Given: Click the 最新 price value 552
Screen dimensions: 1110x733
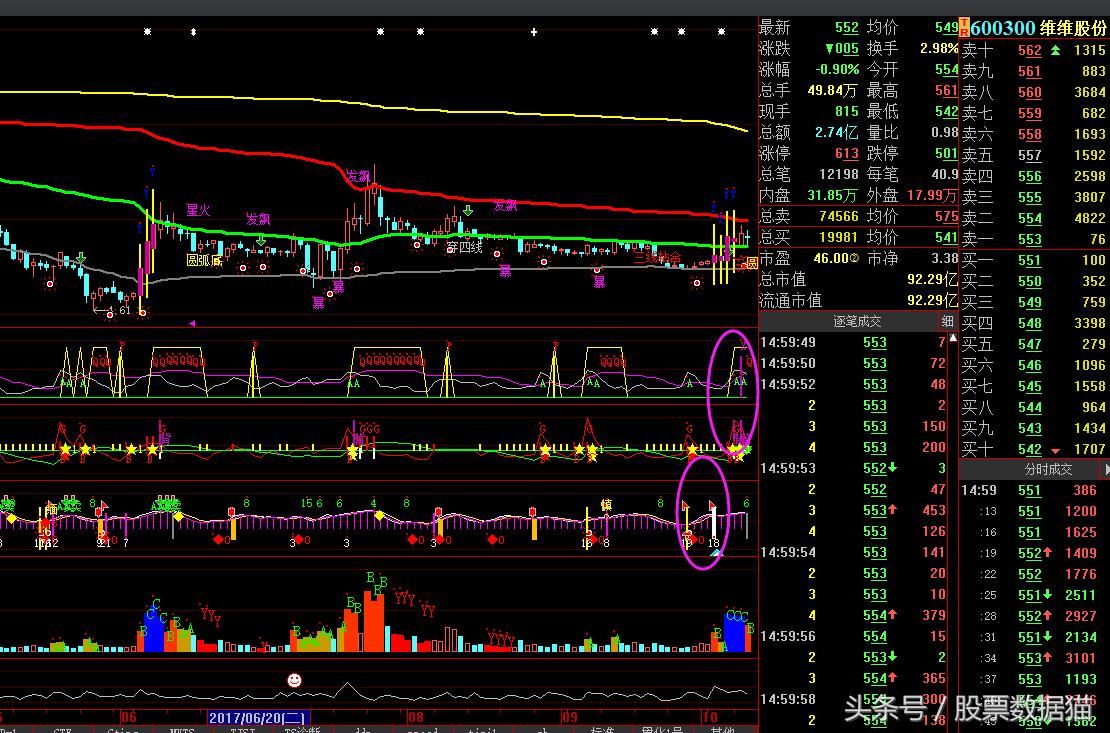Looking at the screenshot, I should click(x=846, y=28).
